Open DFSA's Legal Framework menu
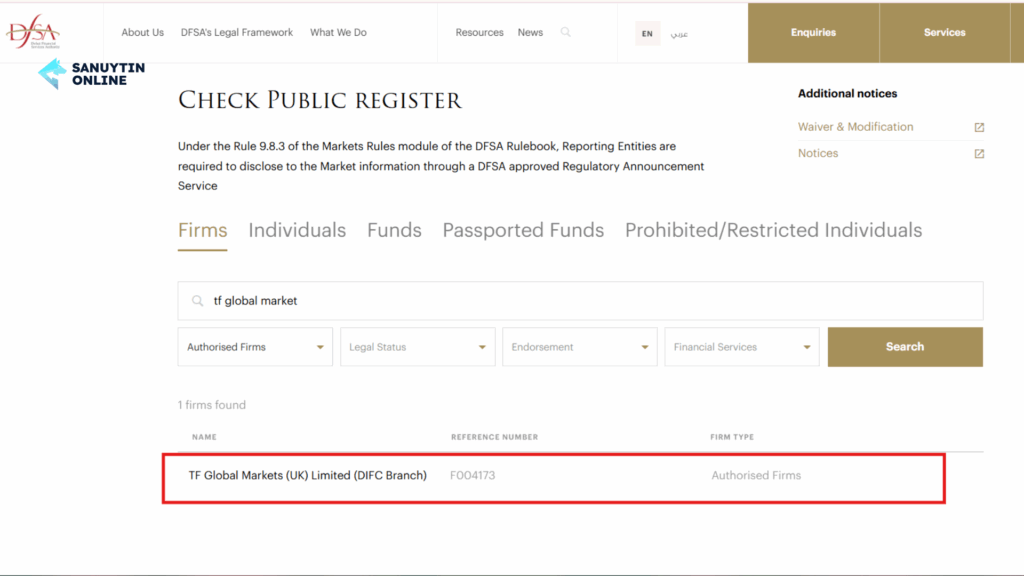The height and width of the screenshot is (576, 1024). click(x=236, y=32)
